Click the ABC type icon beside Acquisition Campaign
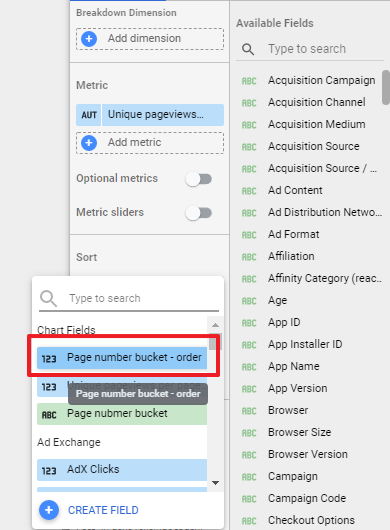Screen dimensions: 390x530 click(249, 81)
